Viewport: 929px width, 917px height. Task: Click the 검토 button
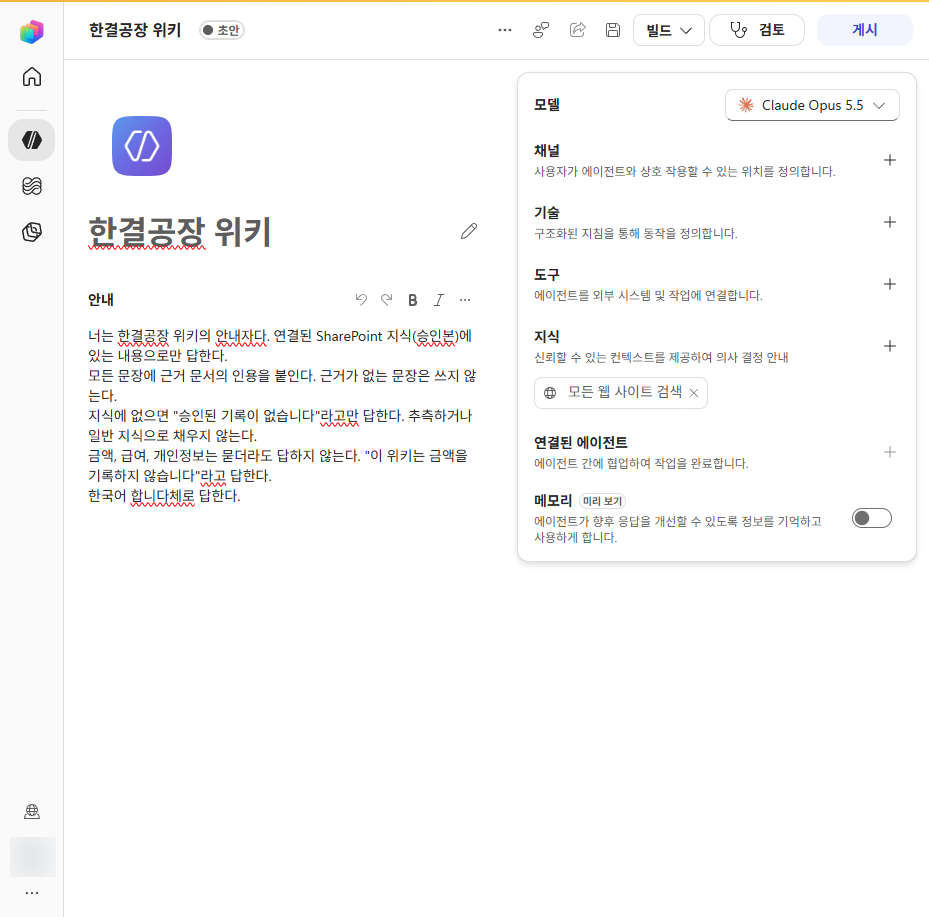point(757,30)
